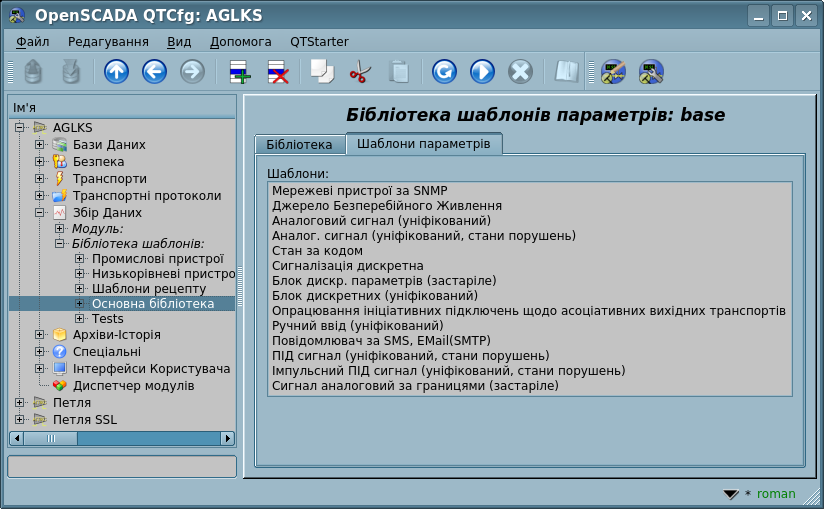824x509 pixels.
Task: Select Диспетчер модулів in the tree
Action: [x=132, y=386]
